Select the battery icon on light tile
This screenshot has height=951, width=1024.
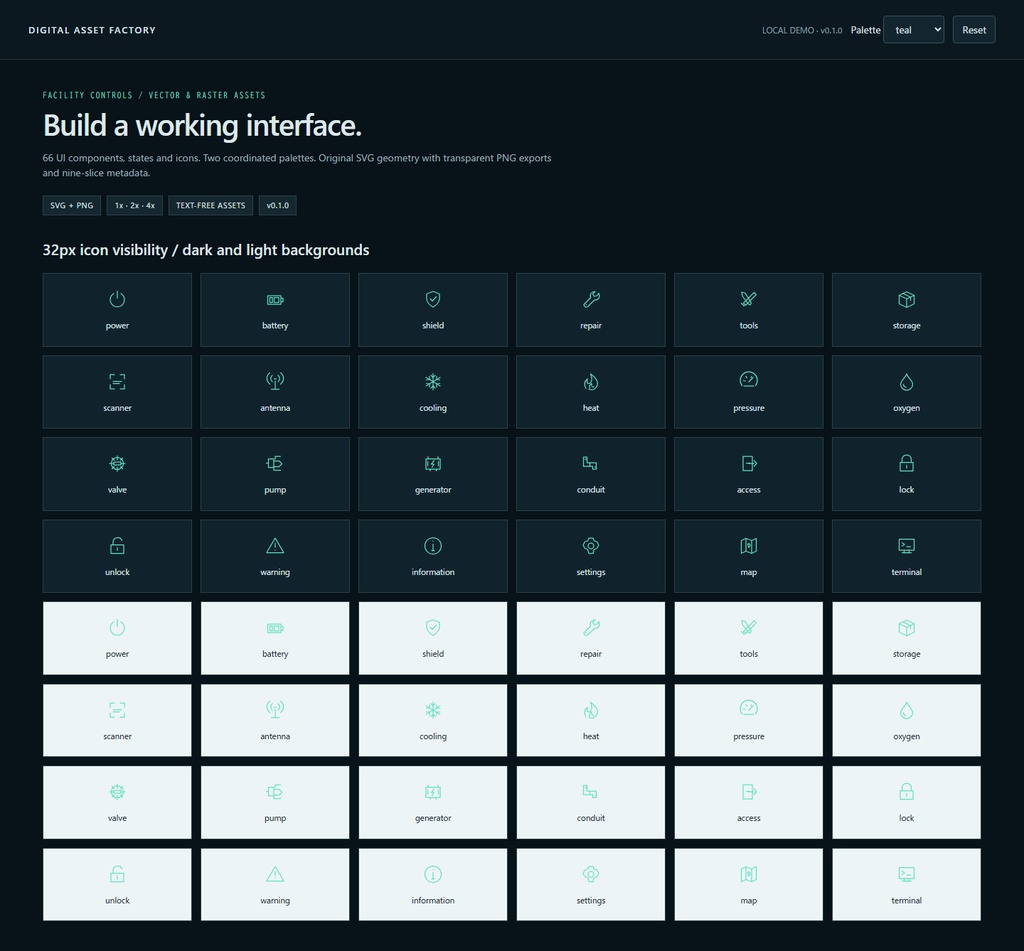pyautogui.click(x=275, y=628)
